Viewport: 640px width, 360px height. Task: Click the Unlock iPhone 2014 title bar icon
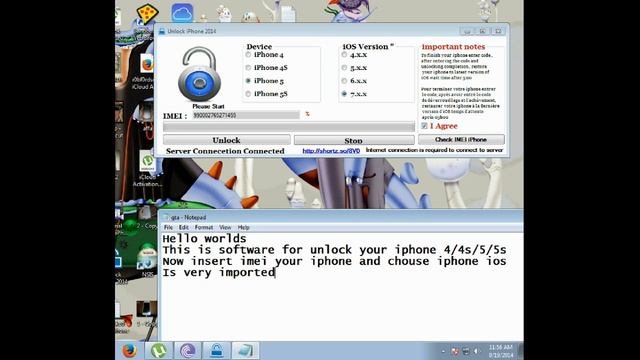[x=162, y=31]
